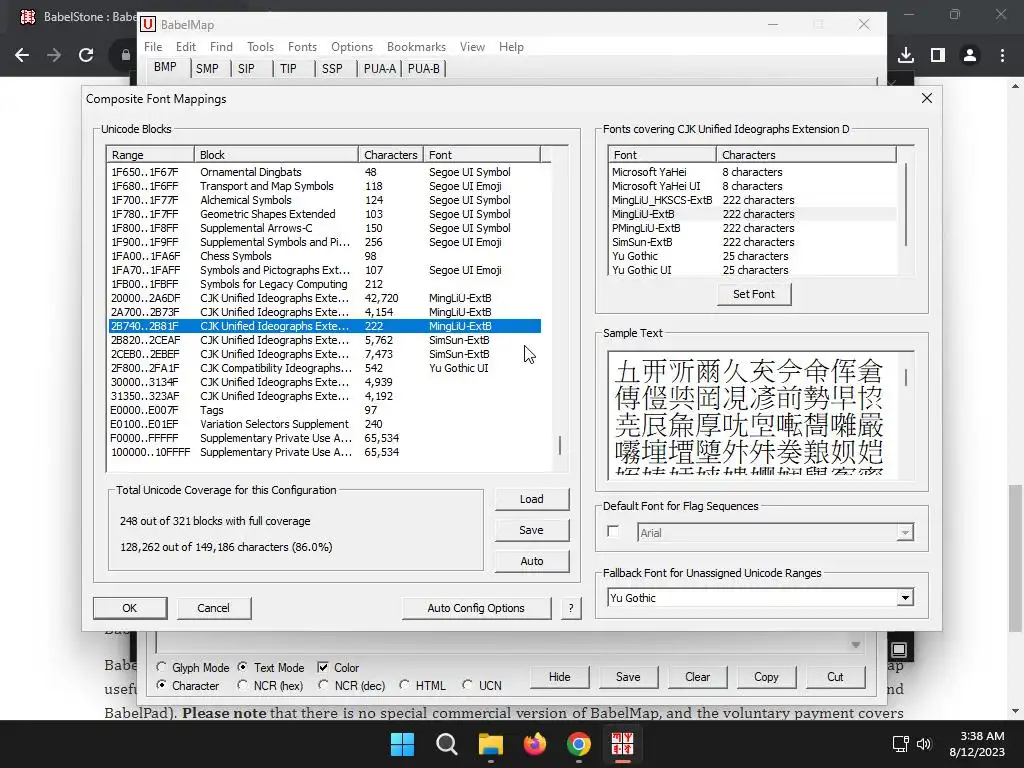Expand the BabelMap edit buffer dropdown arrow
The width and height of the screenshot is (1024, 768).
(x=856, y=645)
